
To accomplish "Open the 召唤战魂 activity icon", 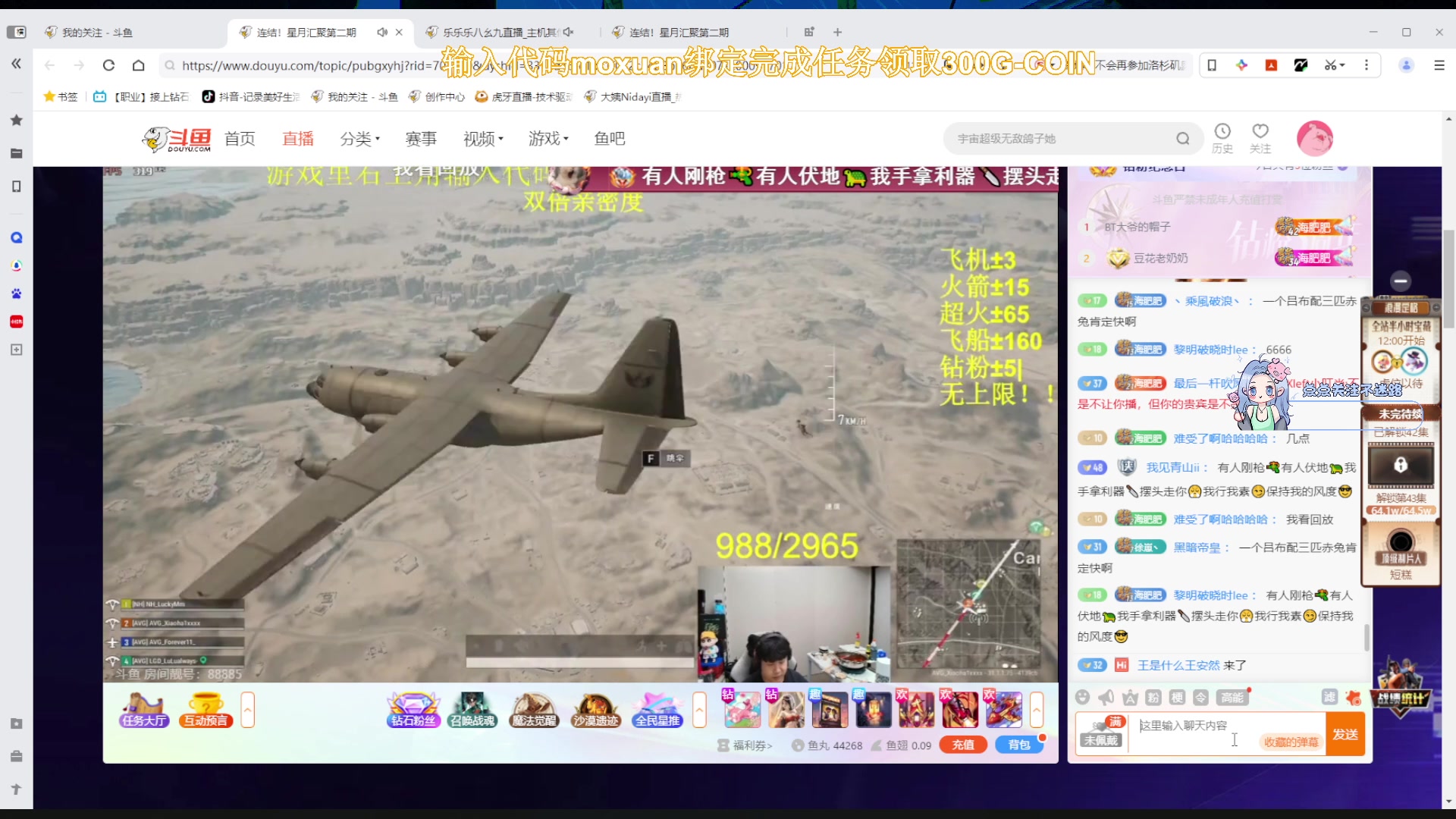I will (x=472, y=711).
